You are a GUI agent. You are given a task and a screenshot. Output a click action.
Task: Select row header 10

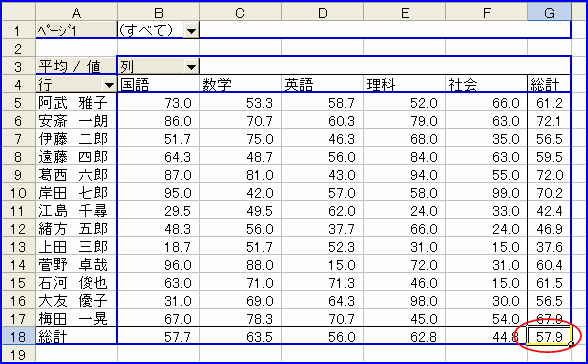[19, 193]
